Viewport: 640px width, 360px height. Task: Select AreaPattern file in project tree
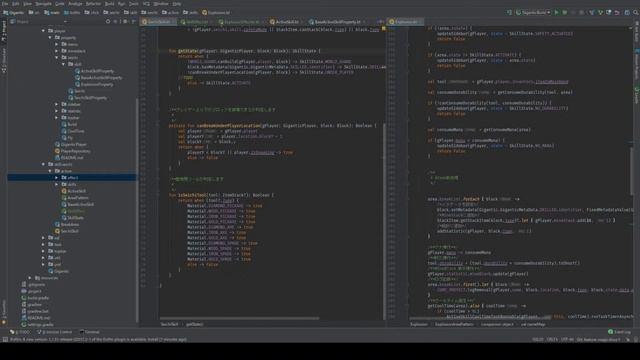(x=74, y=198)
